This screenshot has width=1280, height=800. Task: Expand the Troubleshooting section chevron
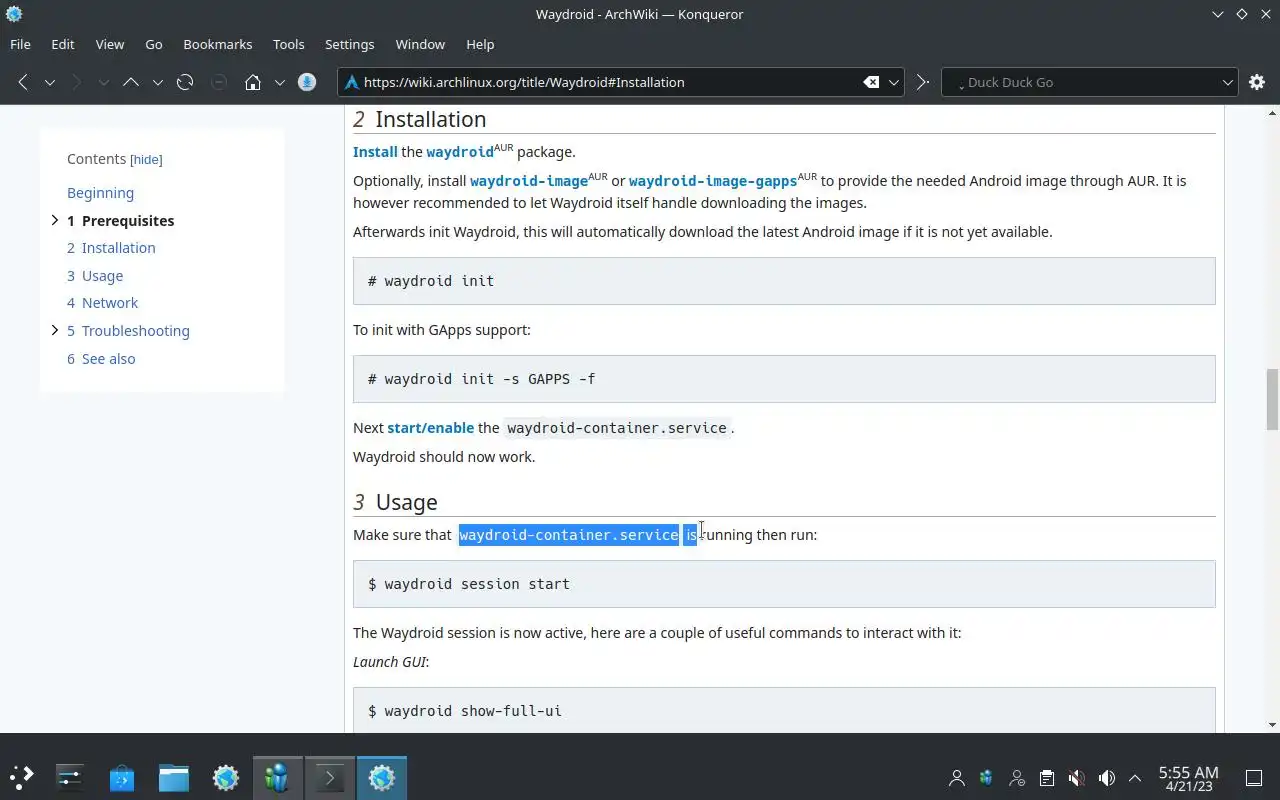[55, 330]
